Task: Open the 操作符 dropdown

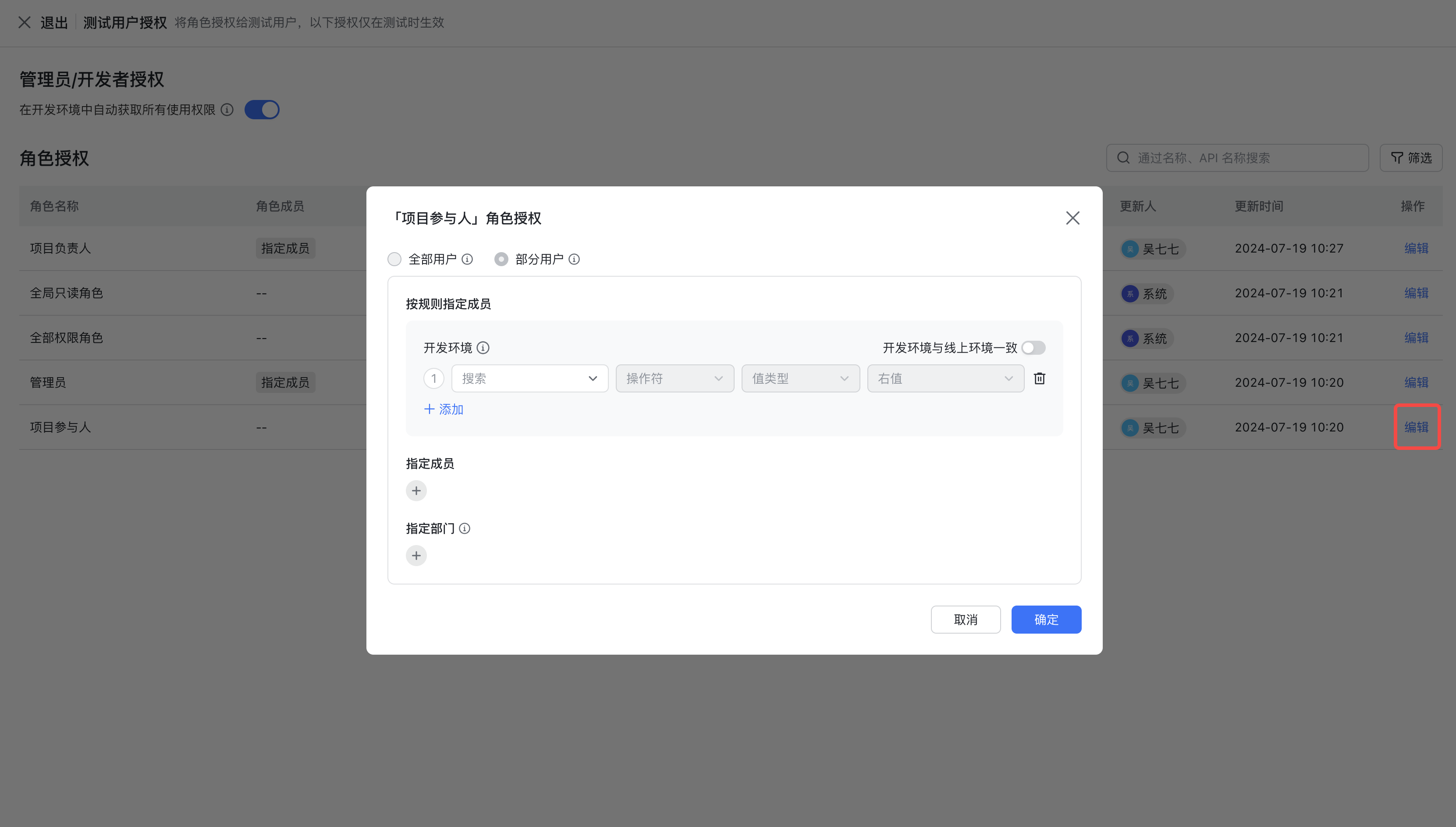Action: (675, 378)
